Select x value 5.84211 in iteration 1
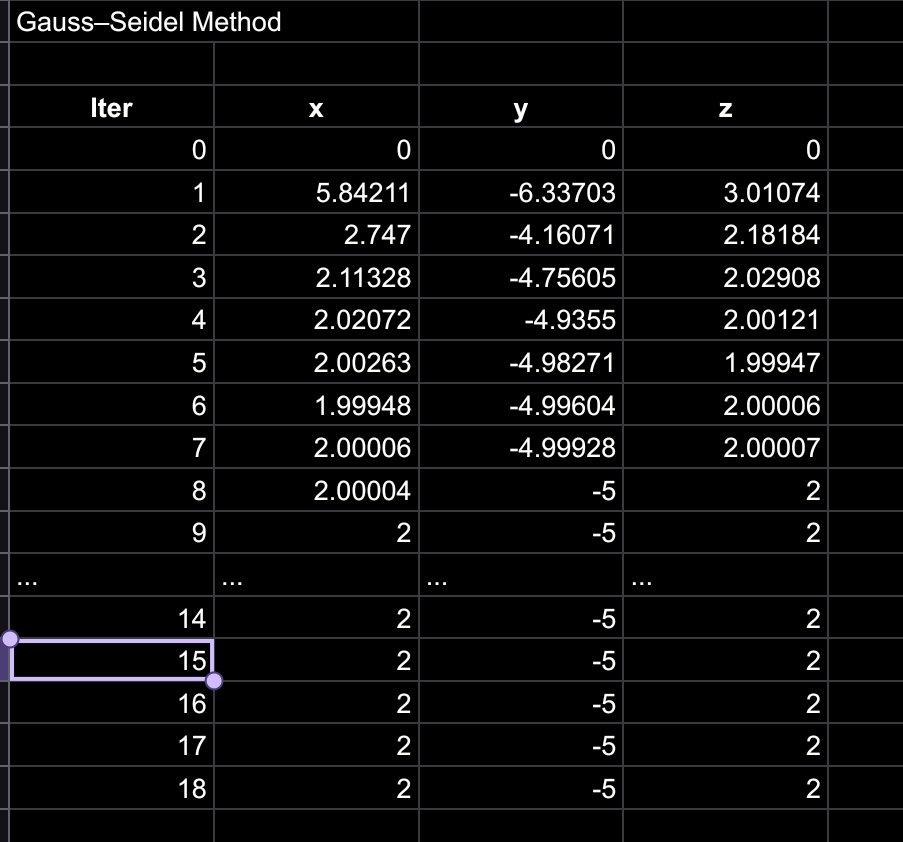903x842 pixels. 316,192
